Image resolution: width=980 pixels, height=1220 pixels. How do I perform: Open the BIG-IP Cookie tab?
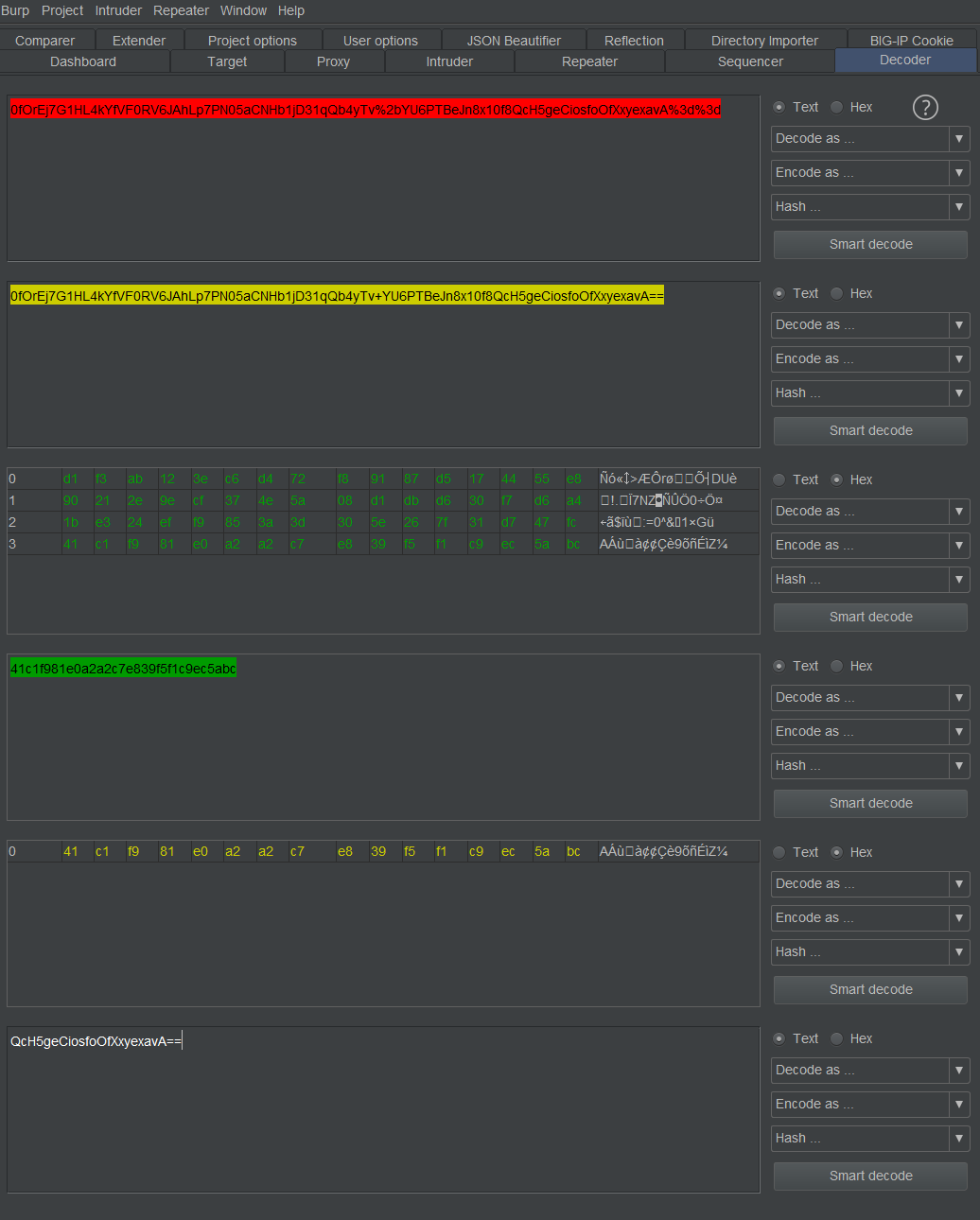click(911, 41)
